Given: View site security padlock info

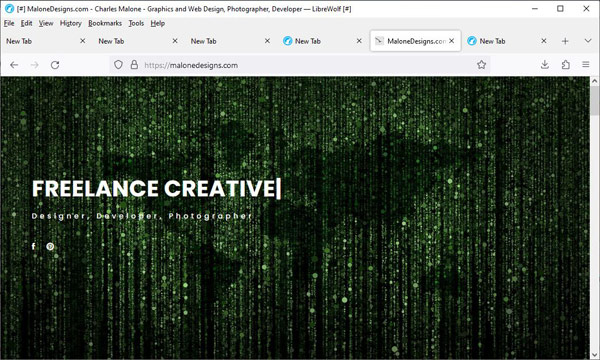Looking at the screenshot, I should pos(134,65).
